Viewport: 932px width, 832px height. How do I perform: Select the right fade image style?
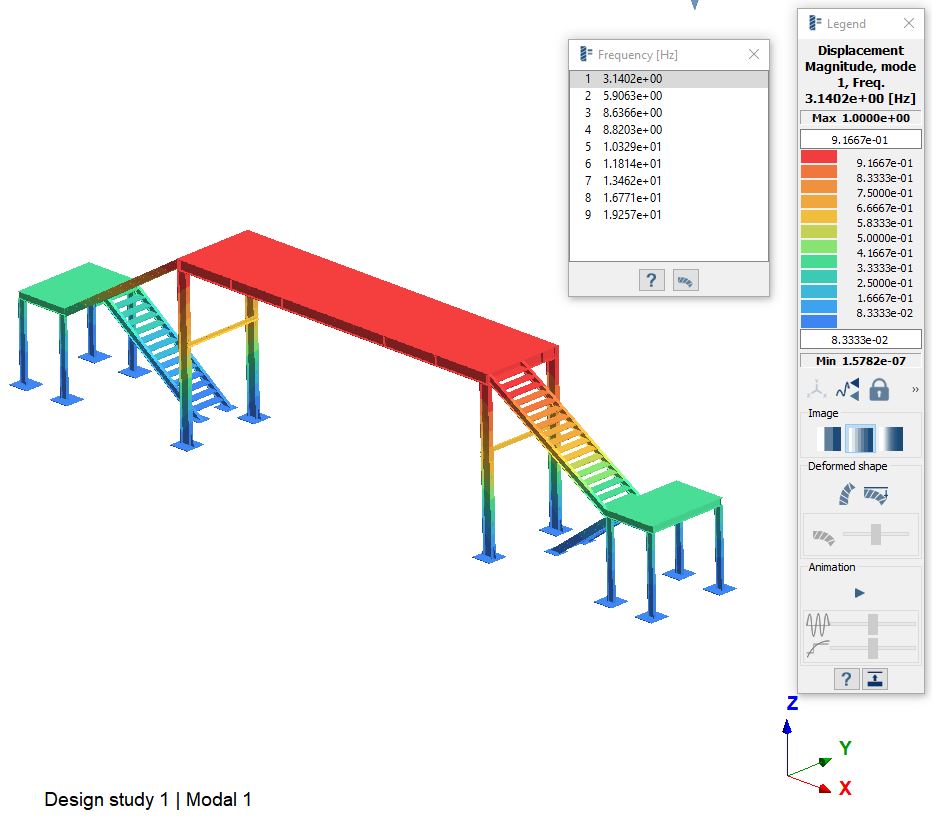click(x=890, y=439)
